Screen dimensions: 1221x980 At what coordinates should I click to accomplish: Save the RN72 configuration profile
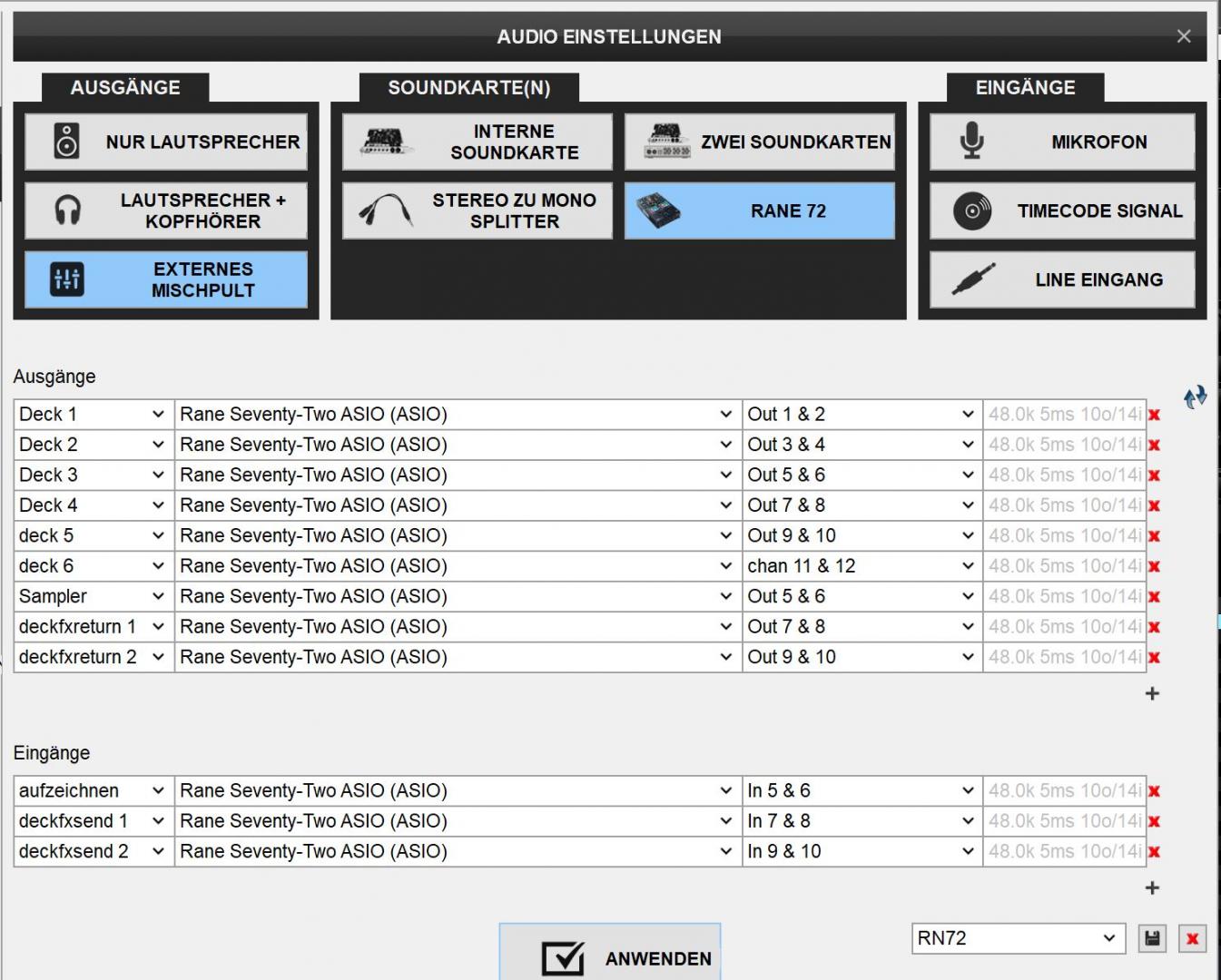[x=1152, y=938]
